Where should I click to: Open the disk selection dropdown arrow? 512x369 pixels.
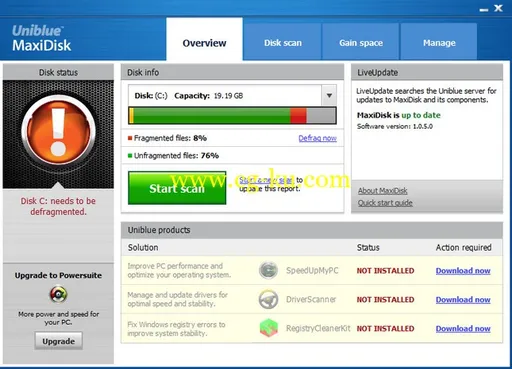(329, 96)
